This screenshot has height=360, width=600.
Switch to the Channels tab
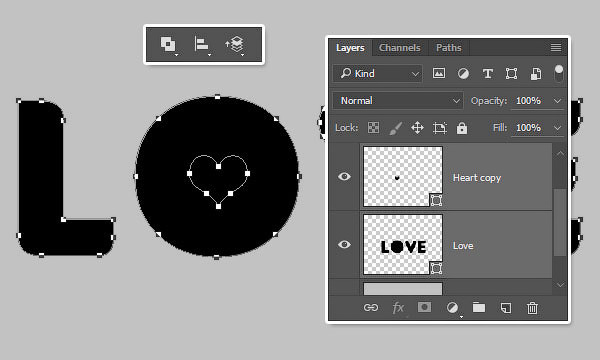tap(399, 48)
